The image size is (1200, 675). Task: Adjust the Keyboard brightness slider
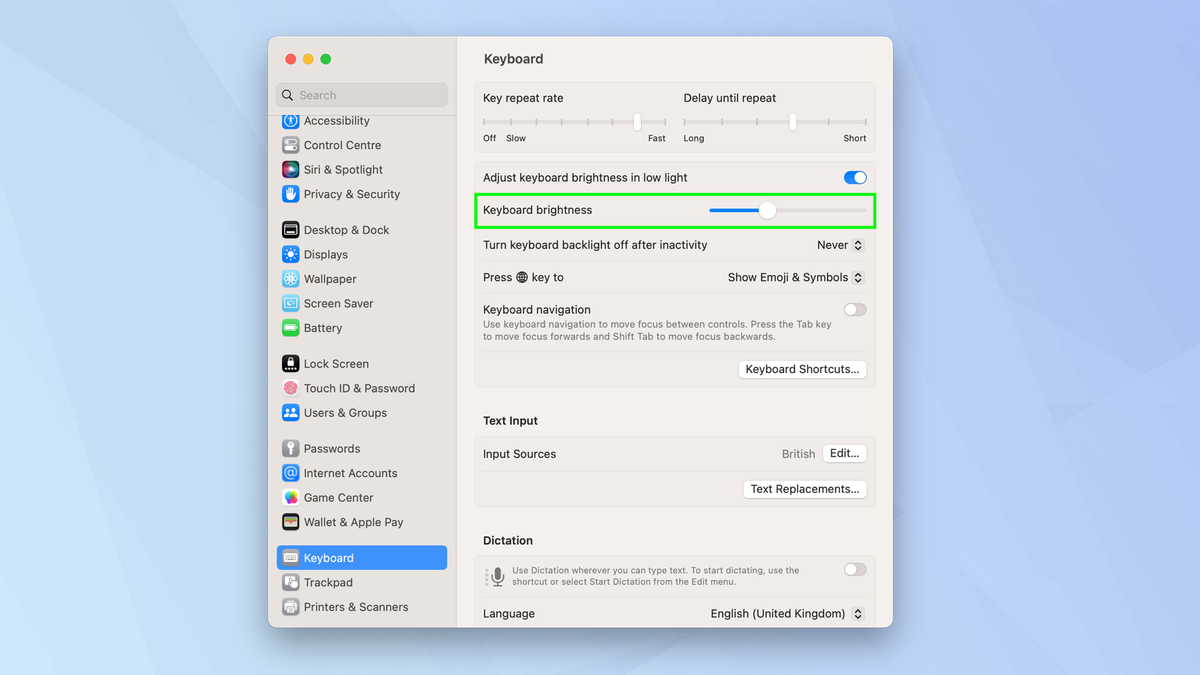767,210
